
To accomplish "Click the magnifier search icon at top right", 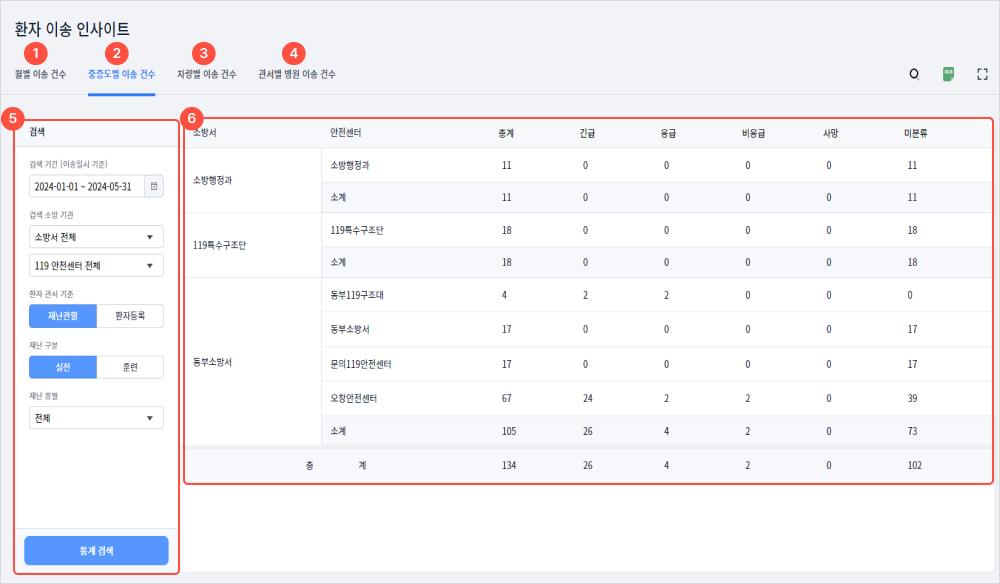I will [x=914, y=74].
